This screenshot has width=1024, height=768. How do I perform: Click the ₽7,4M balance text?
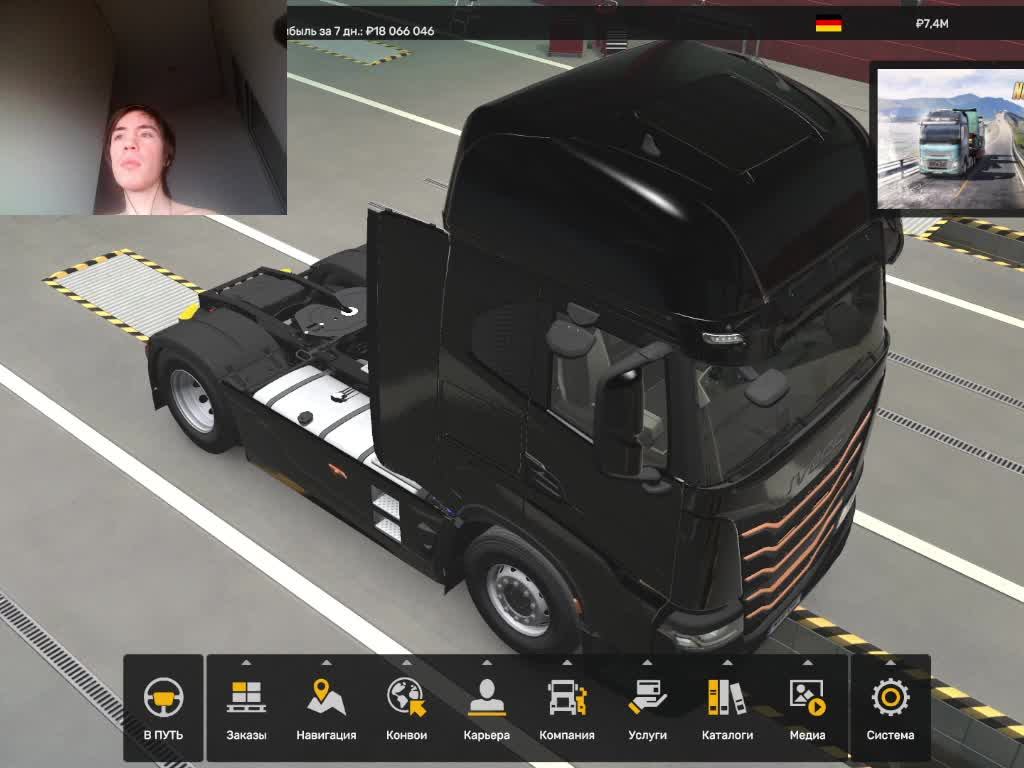click(932, 24)
